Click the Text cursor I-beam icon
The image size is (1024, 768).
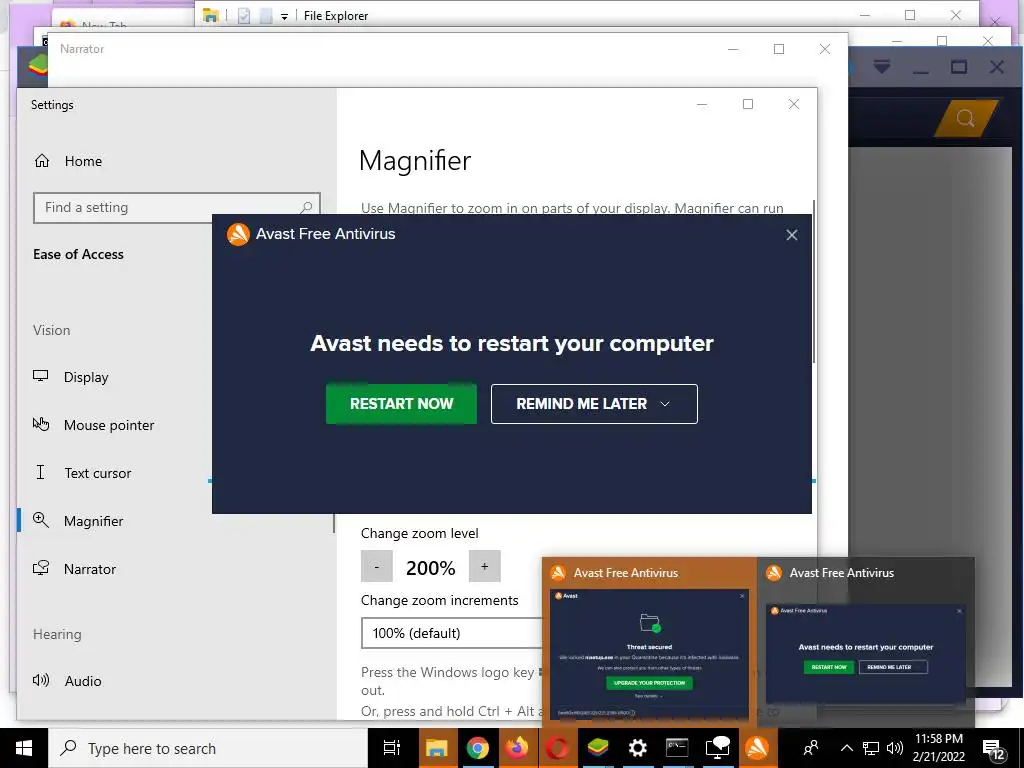pos(40,472)
